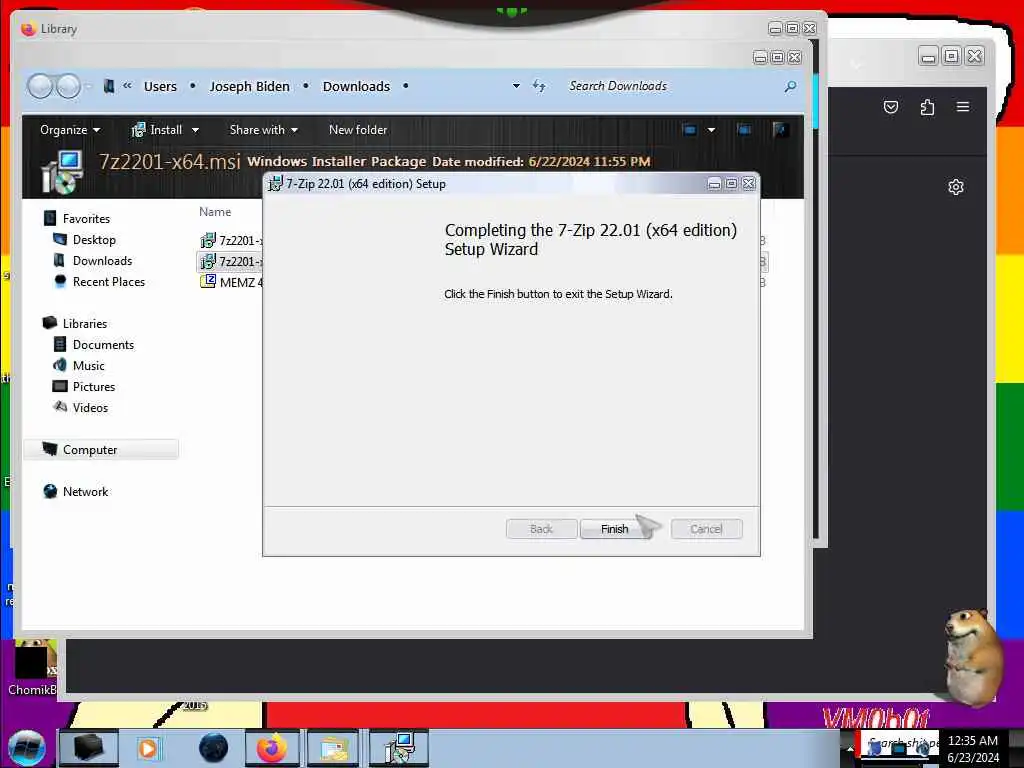Click the Back button in 7-Zip Setup

(541, 529)
